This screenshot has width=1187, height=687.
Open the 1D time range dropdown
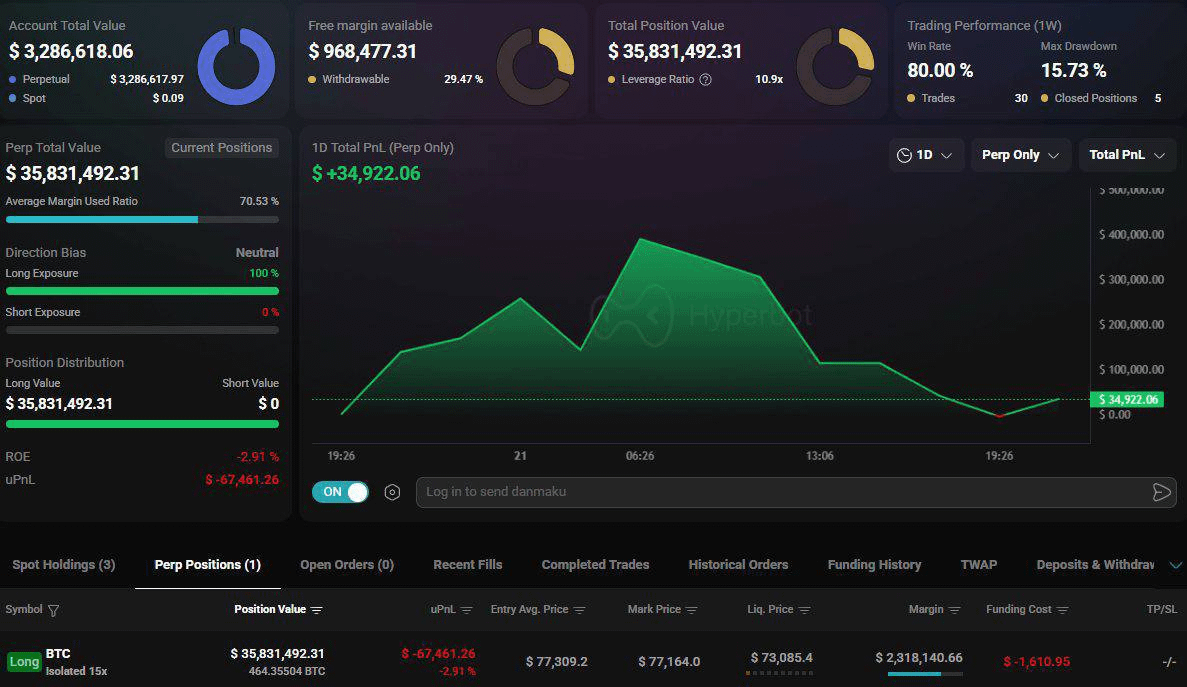pos(925,155)
